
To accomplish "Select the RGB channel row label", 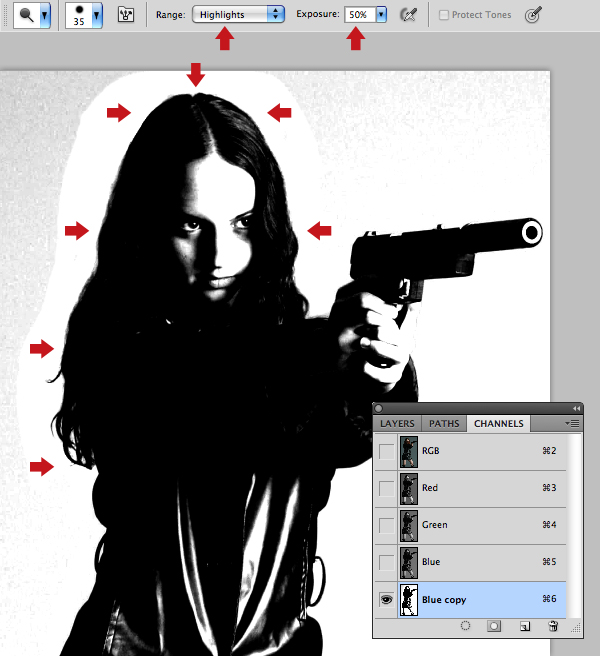I will (x=431, y=451).
